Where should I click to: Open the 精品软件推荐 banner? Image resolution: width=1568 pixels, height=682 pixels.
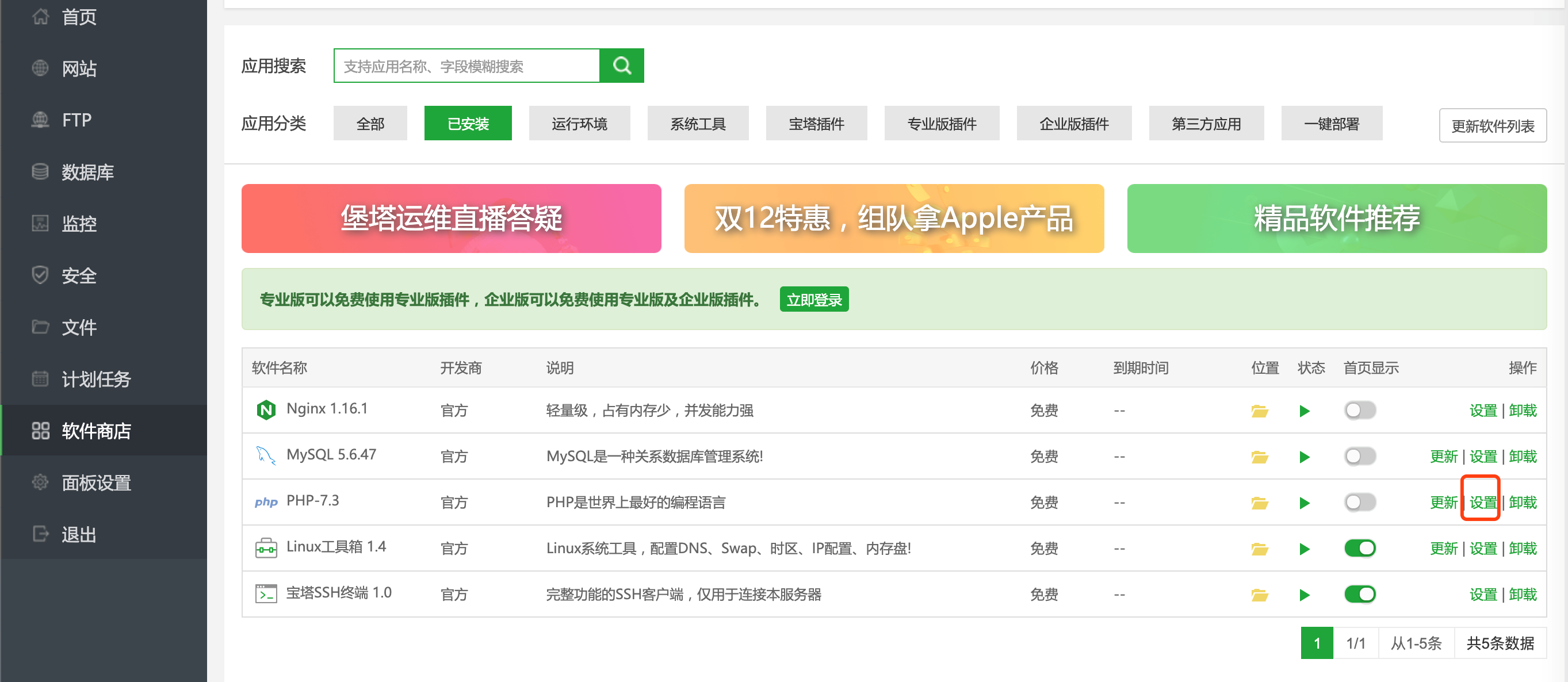pyautogui.click(x=1337, y=219)
